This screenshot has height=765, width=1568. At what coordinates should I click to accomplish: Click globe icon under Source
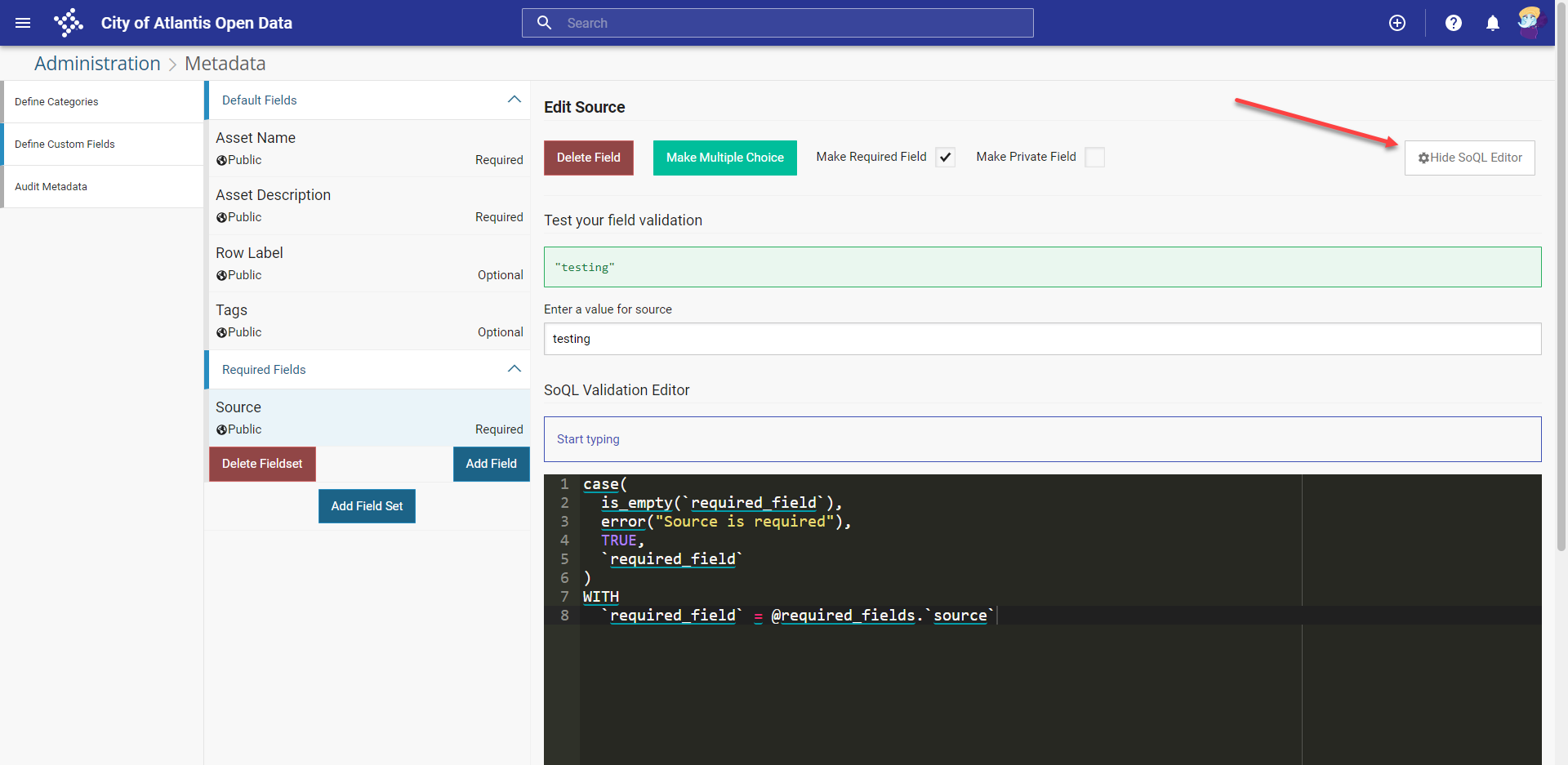point(221,430)
